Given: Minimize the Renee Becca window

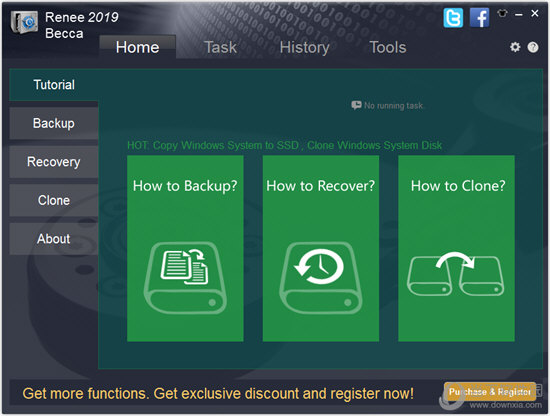Looking at the screenshot, I should pos(518,14).
